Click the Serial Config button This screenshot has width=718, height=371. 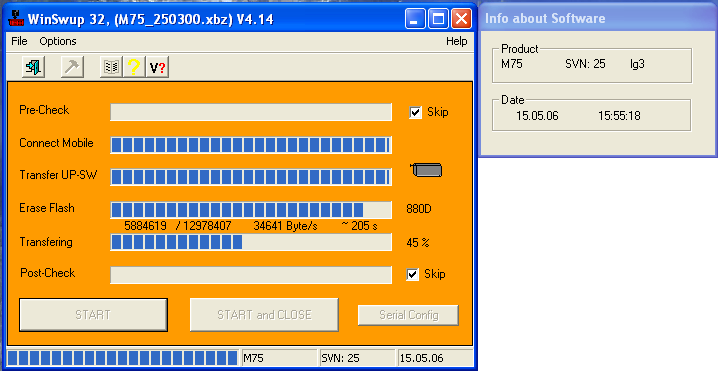click(x=408, y=315)
